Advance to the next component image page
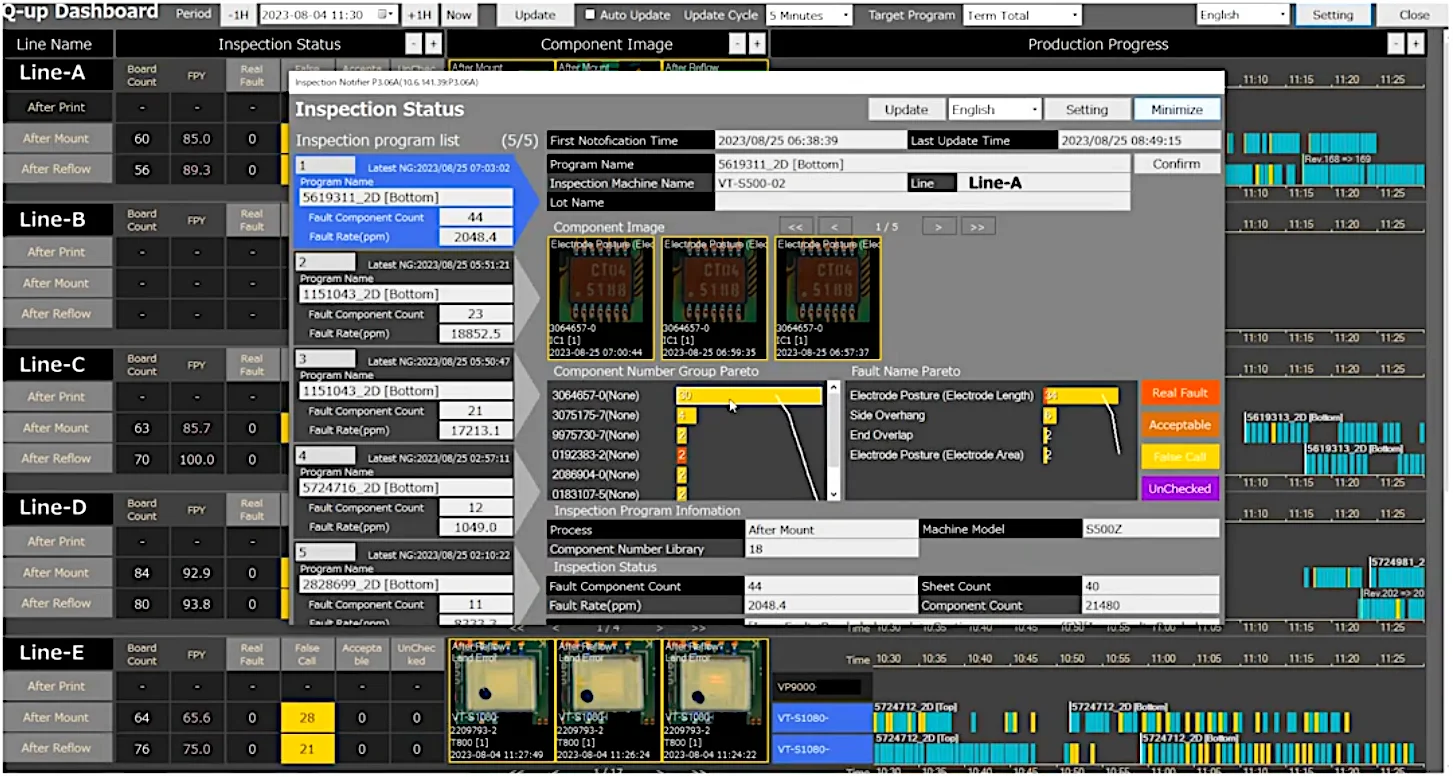Viewport: 1453px width, 777px height. click(938, 227)
